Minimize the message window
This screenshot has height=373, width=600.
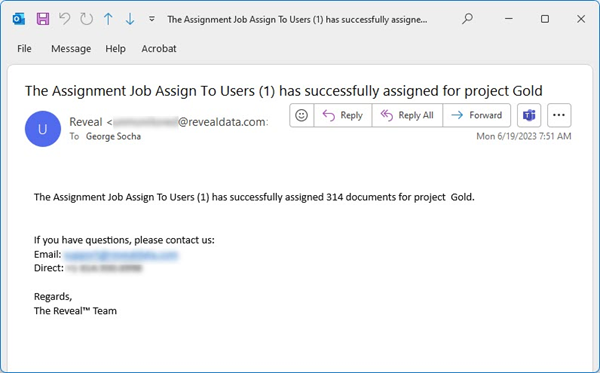click(x=509, y=19)
